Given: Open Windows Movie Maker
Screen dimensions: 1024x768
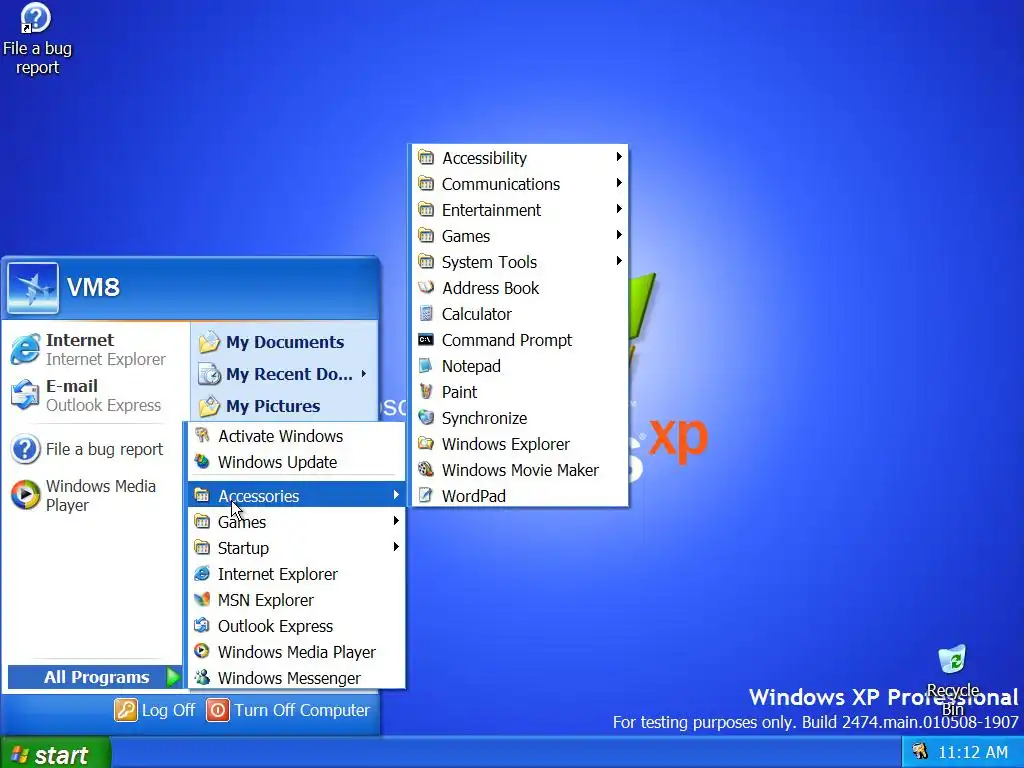Looking at the screenshot, I should pos(520,470).
